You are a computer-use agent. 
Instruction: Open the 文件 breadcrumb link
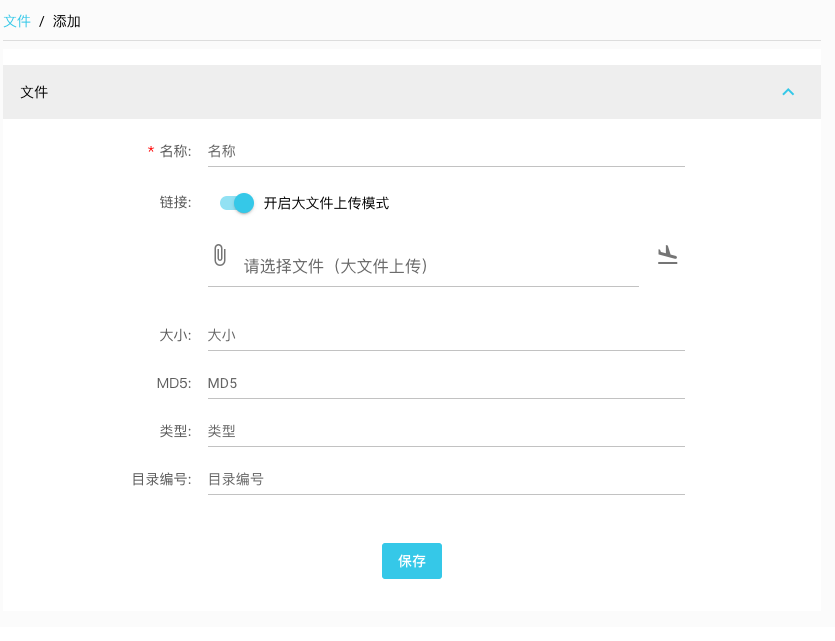coord(19,20)
